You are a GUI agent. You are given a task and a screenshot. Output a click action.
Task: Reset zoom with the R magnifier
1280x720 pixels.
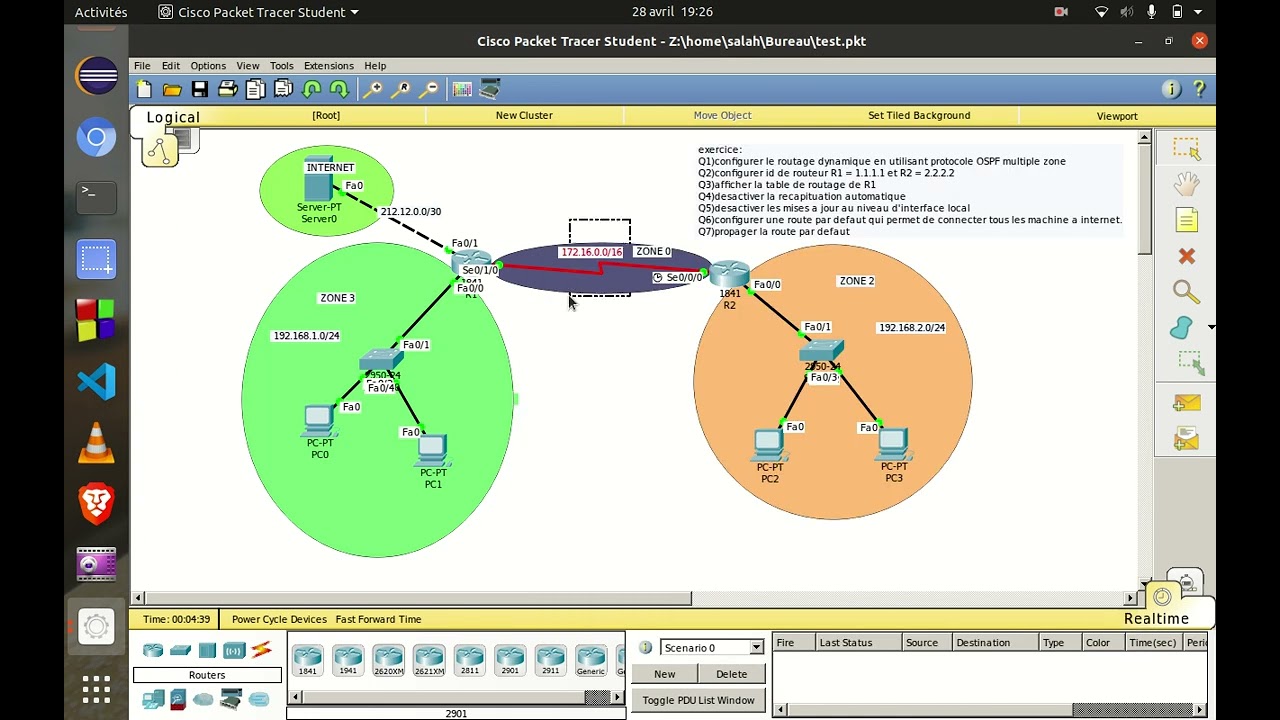[x=400, y=89]
